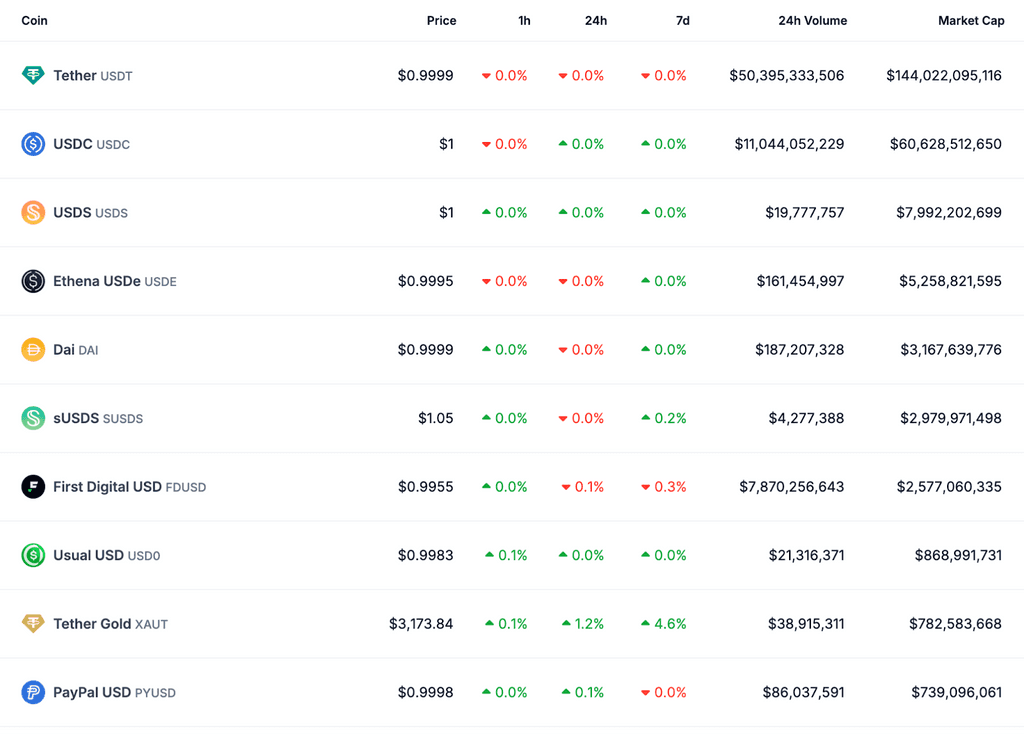Screen dimensions: 1024x734
Task: Sort by the 7d change header
Action: point(682,21)
